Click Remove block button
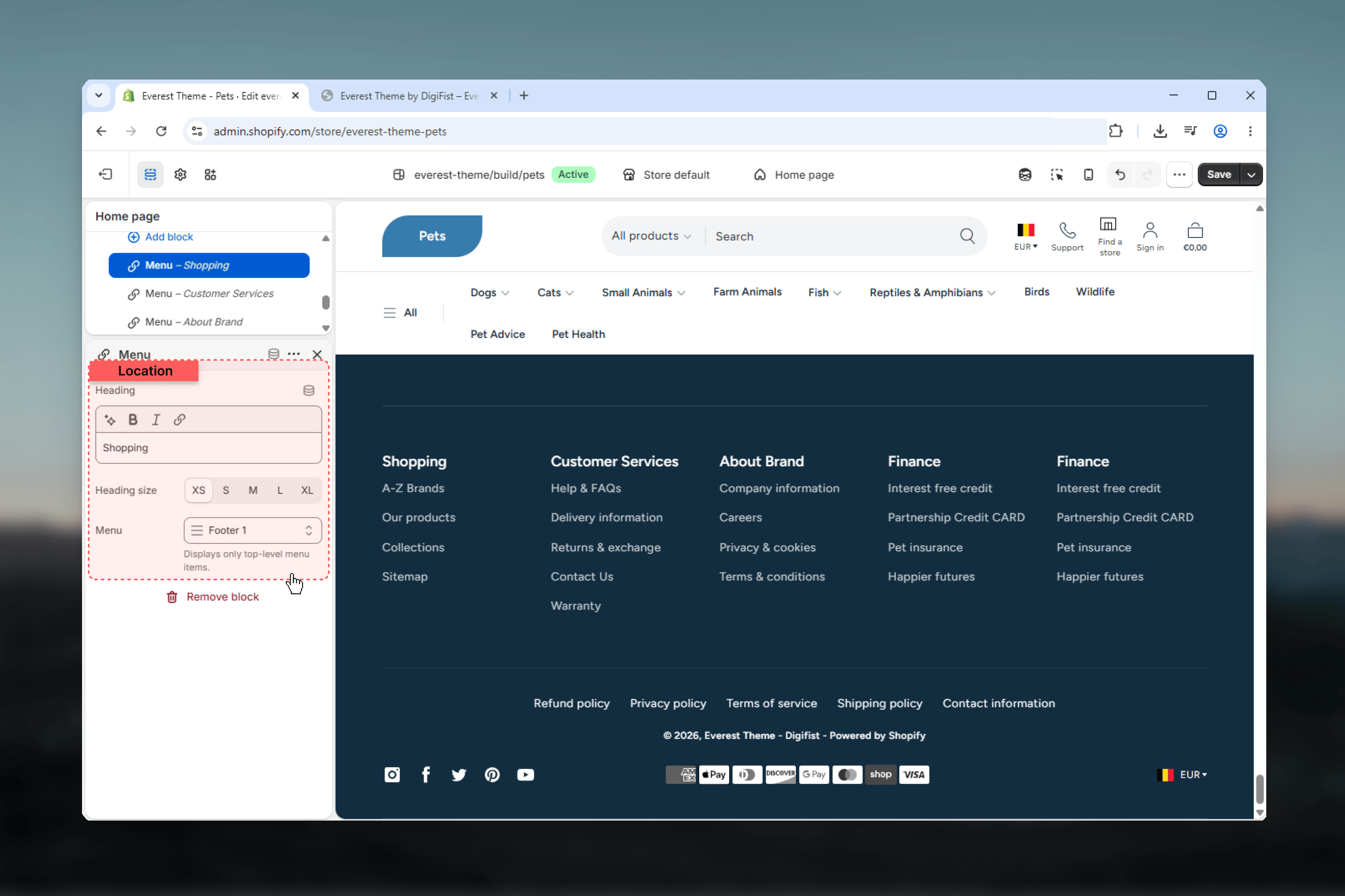Image resolution: width=1345 pixels, height=896 pixels. 213,596
